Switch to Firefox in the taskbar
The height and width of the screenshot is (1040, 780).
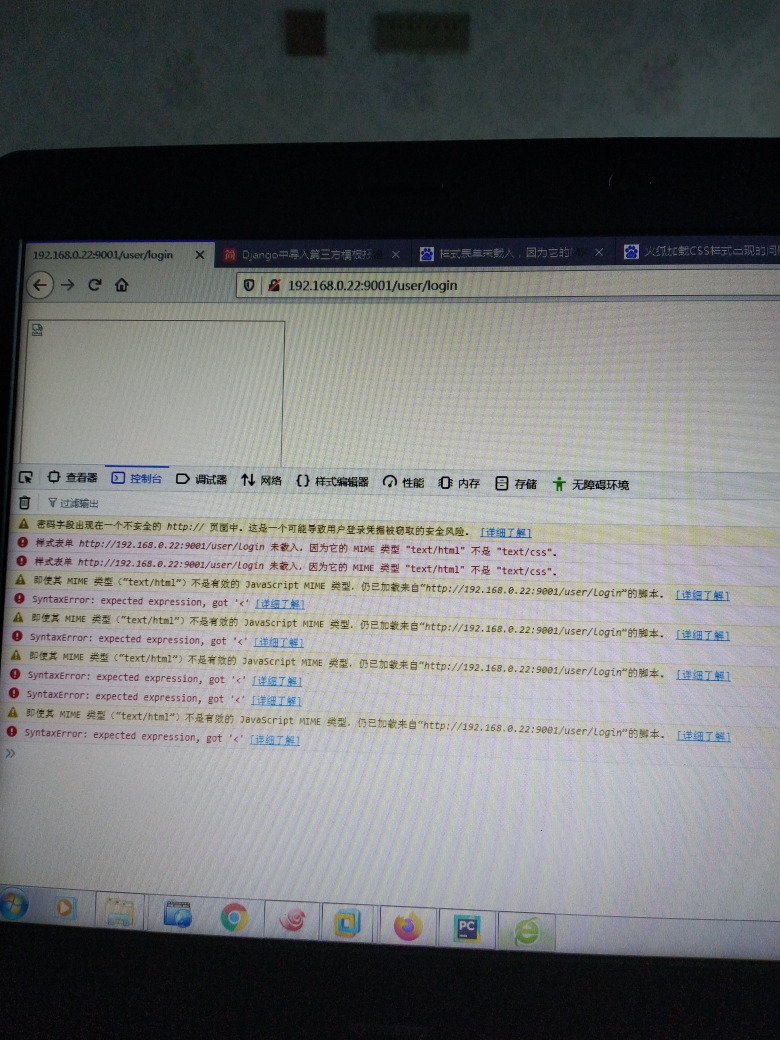coord(407,926)
